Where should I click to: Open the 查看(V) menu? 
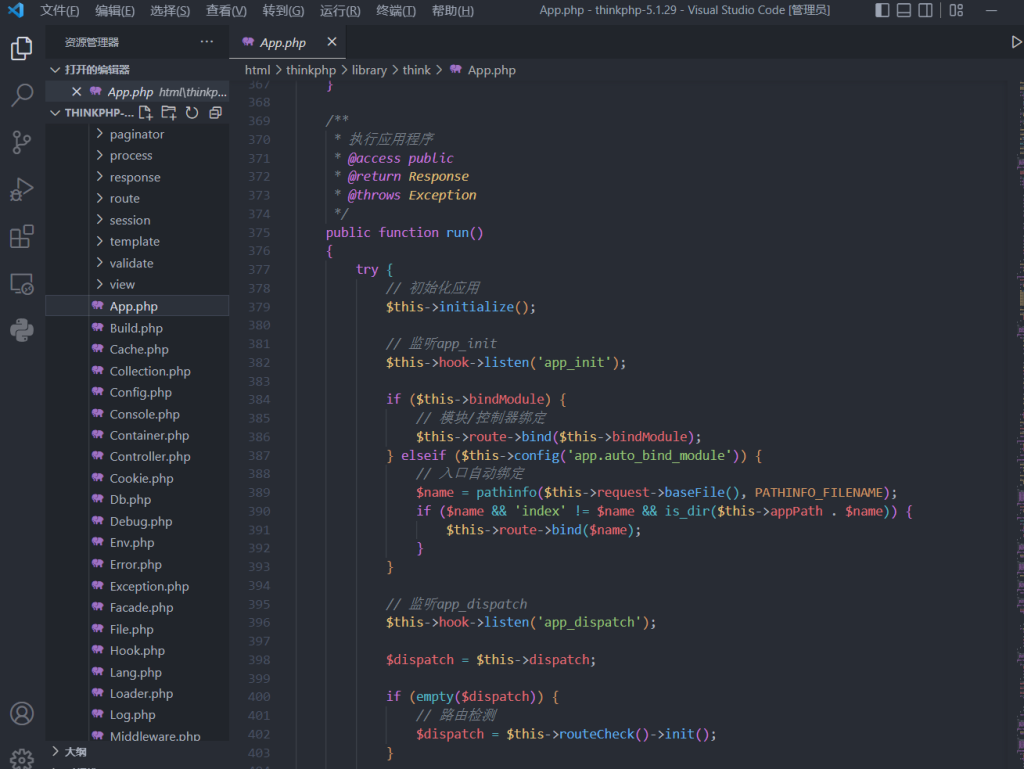coord(226,11)
